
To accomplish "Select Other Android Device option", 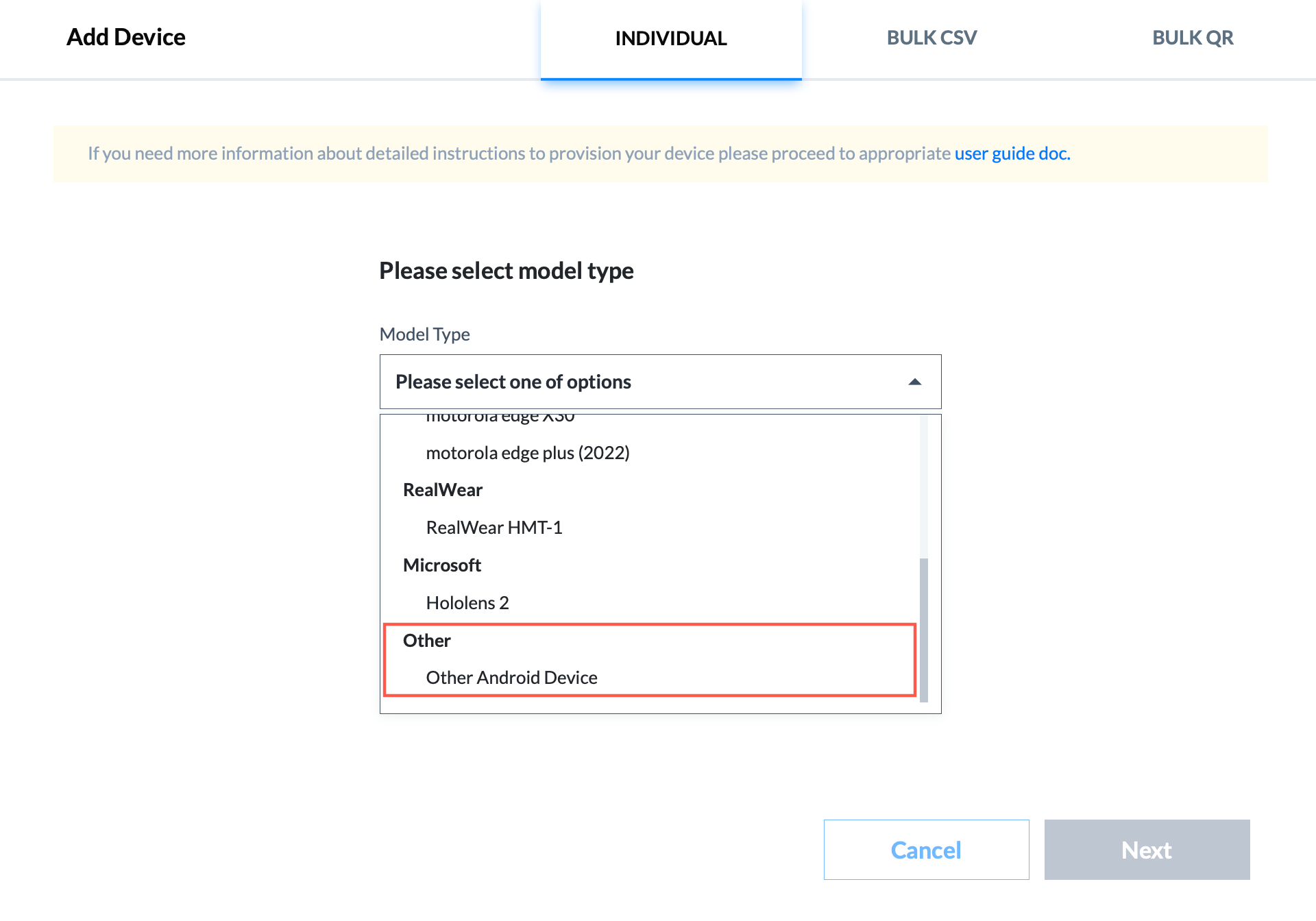I will pos(510,677).
